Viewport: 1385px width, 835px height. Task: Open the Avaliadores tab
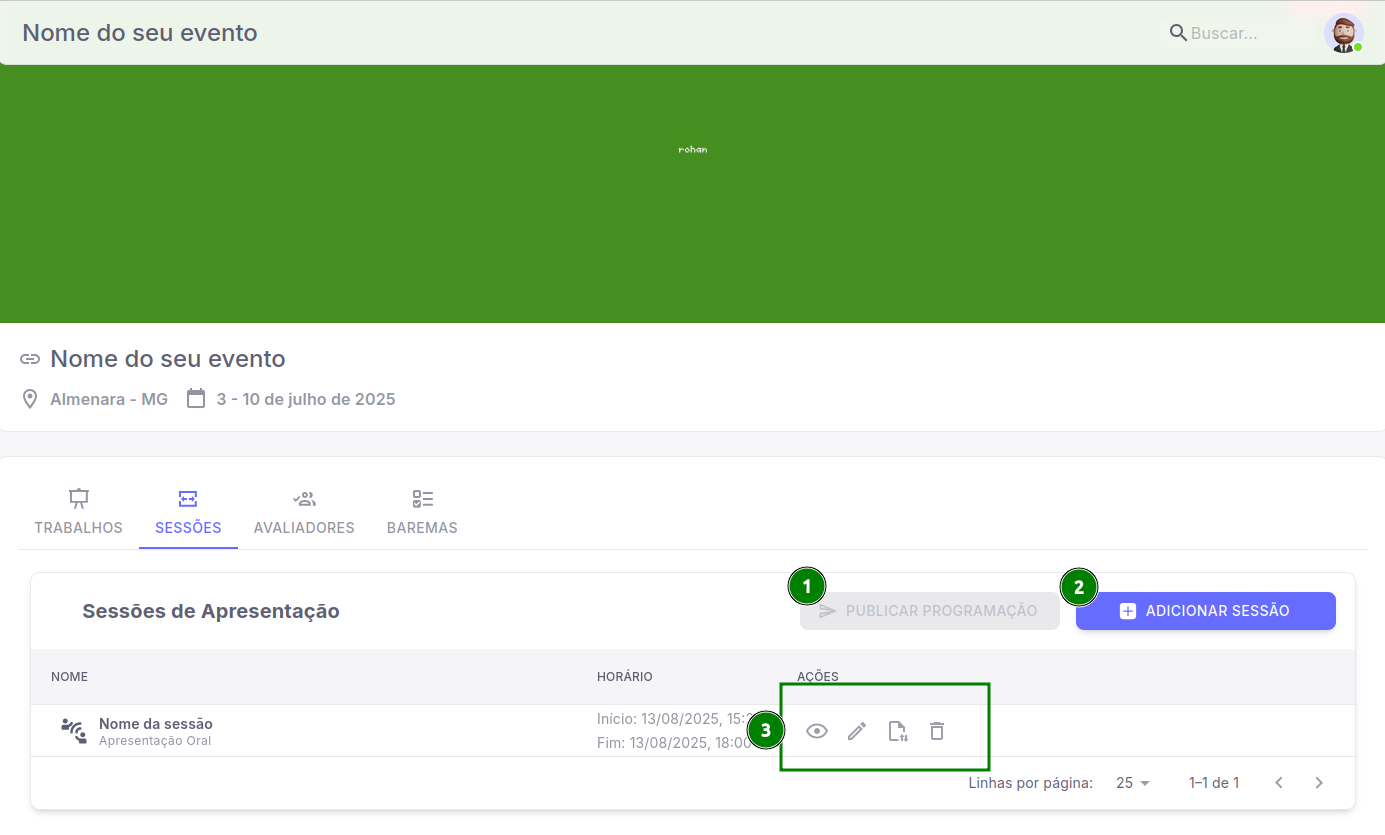[304, 513]
